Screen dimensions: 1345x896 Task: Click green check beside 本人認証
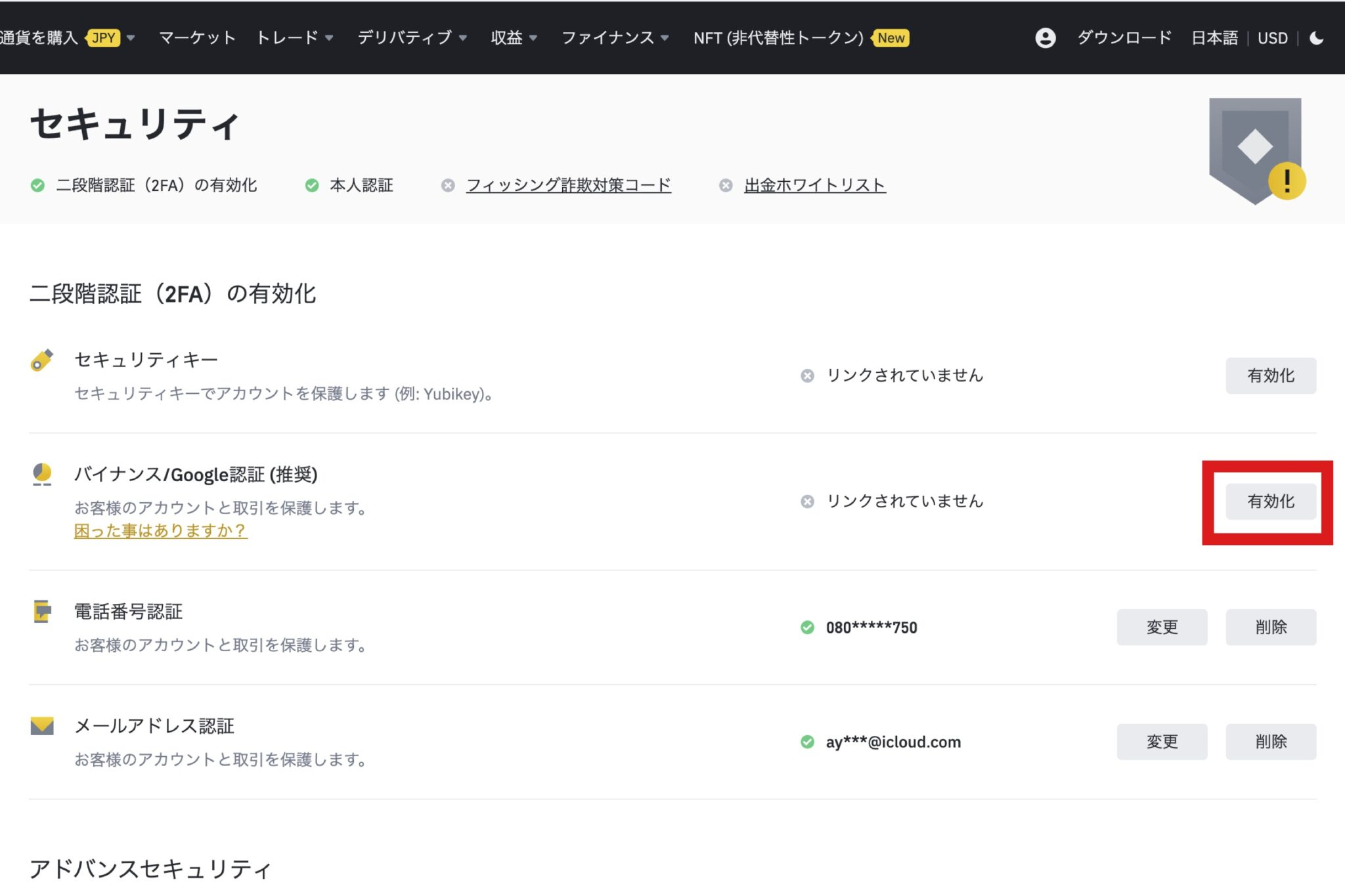[x=312, y=186]
